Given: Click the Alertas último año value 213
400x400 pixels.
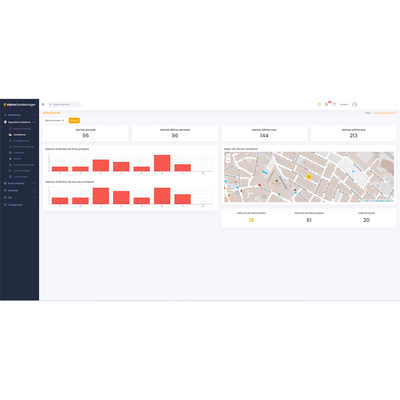Looking at the screenshot, I should pos(354,136).
